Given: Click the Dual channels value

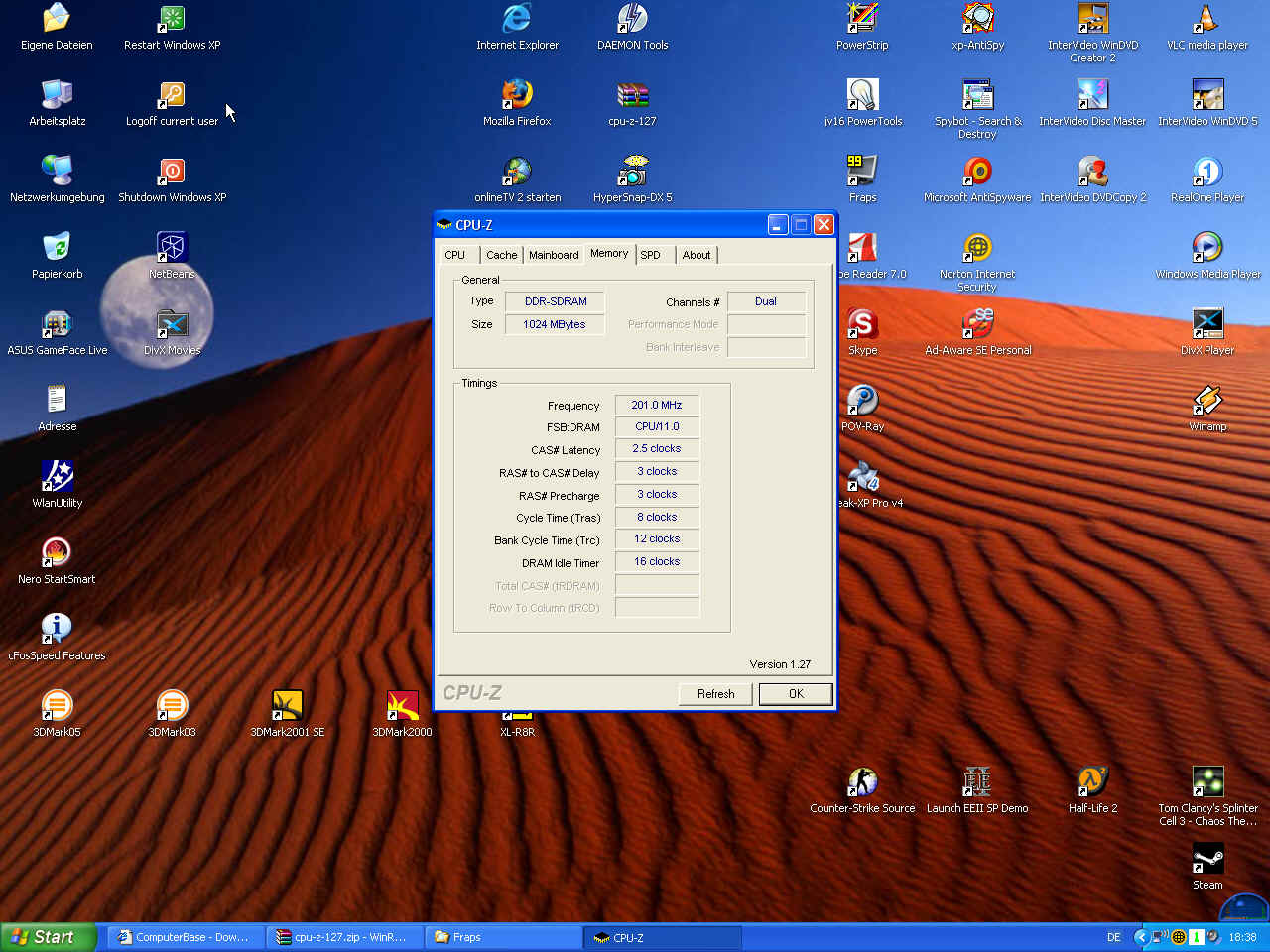Looking at the screenshot, I should click(x=766, y=301).
